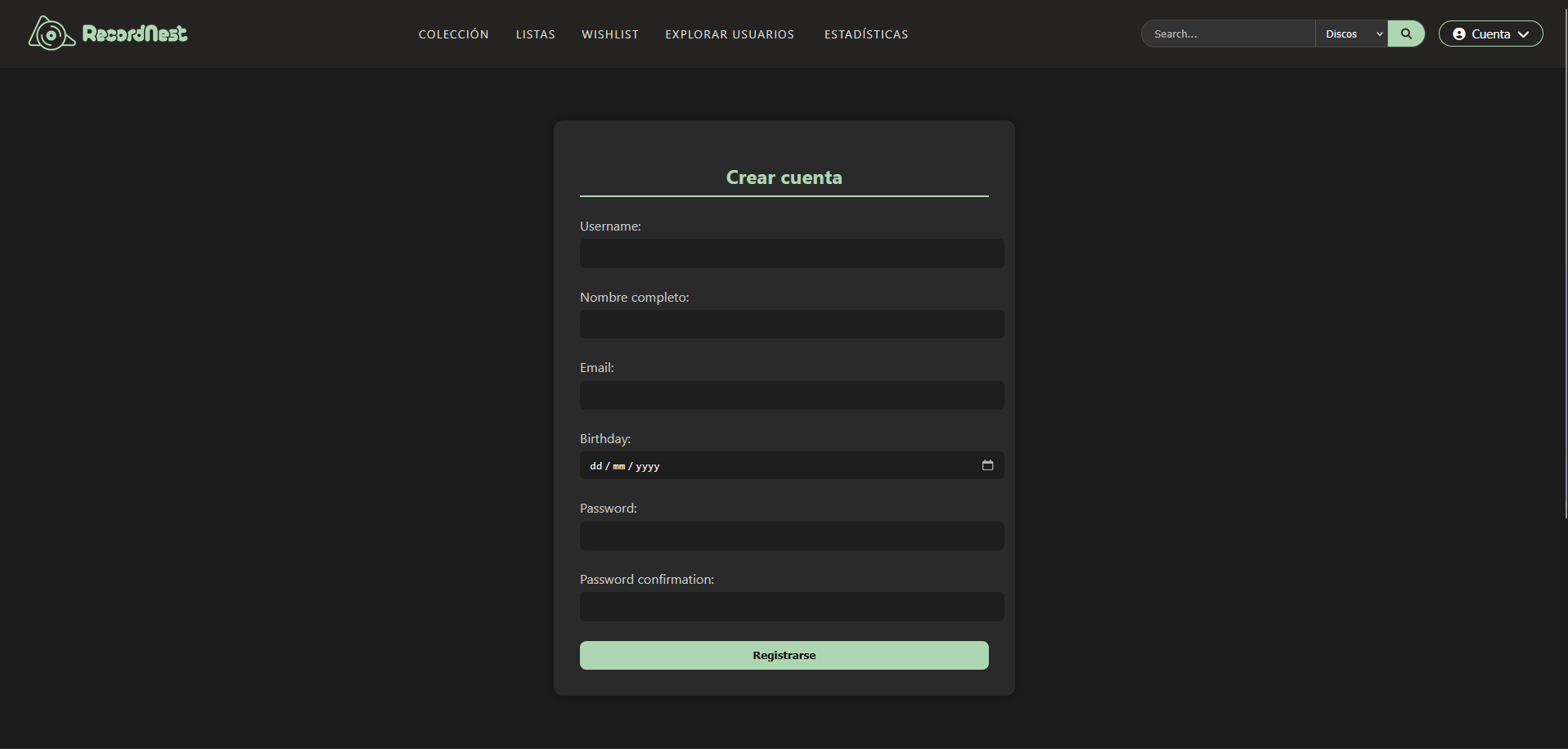Image resolution: width=1568 pixels, height=749 pixels.
Task: Focus the Password confirmation input field
Action: [x=792, y=607]
